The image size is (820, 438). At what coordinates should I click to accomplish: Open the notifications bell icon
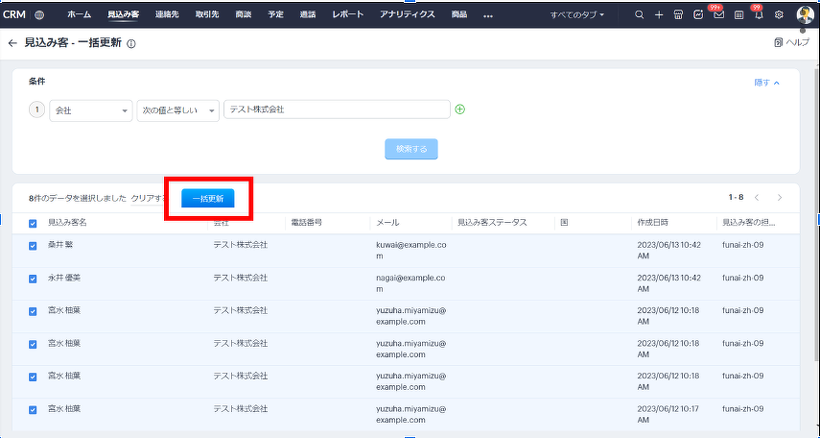point(757,15)
